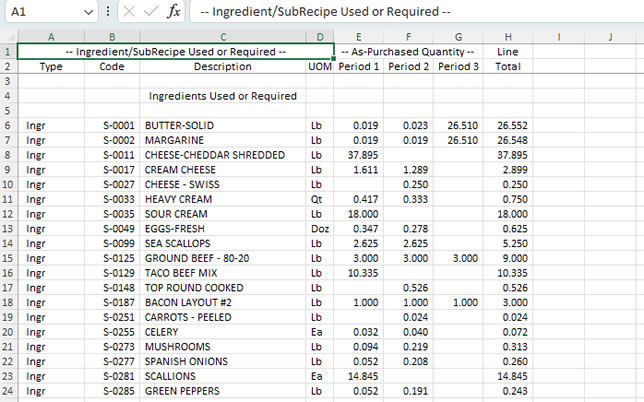The height and width of the screenshot is (402, 644).
Task: Click the 'BUTTER-SOLID' description cell
Action: click(223, 125)
